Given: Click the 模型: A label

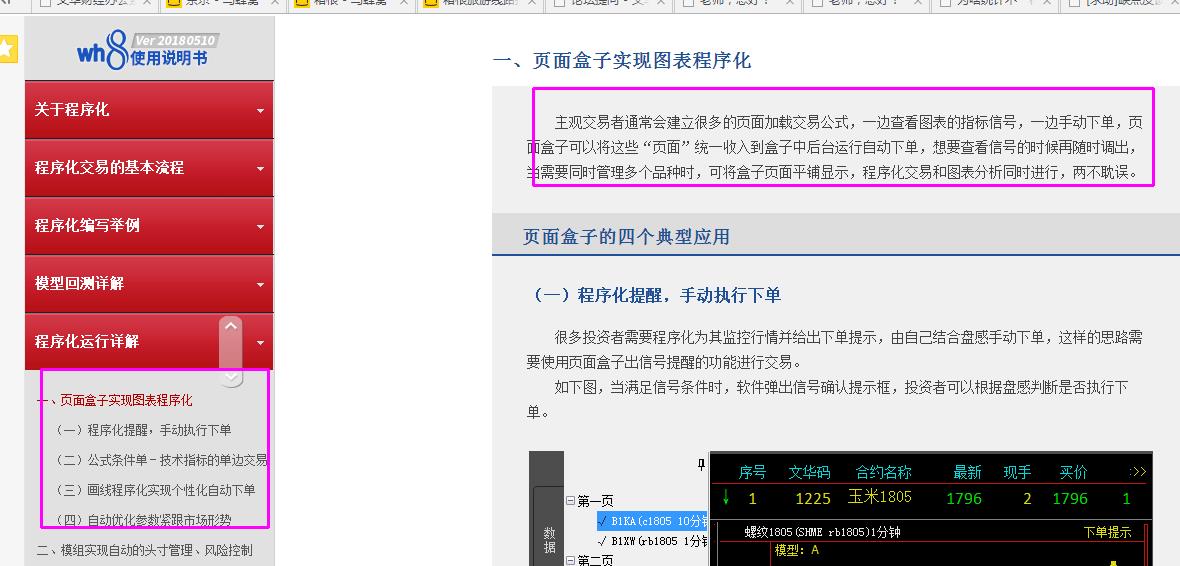Looking at the screenshot, I should tap(796, 550).
